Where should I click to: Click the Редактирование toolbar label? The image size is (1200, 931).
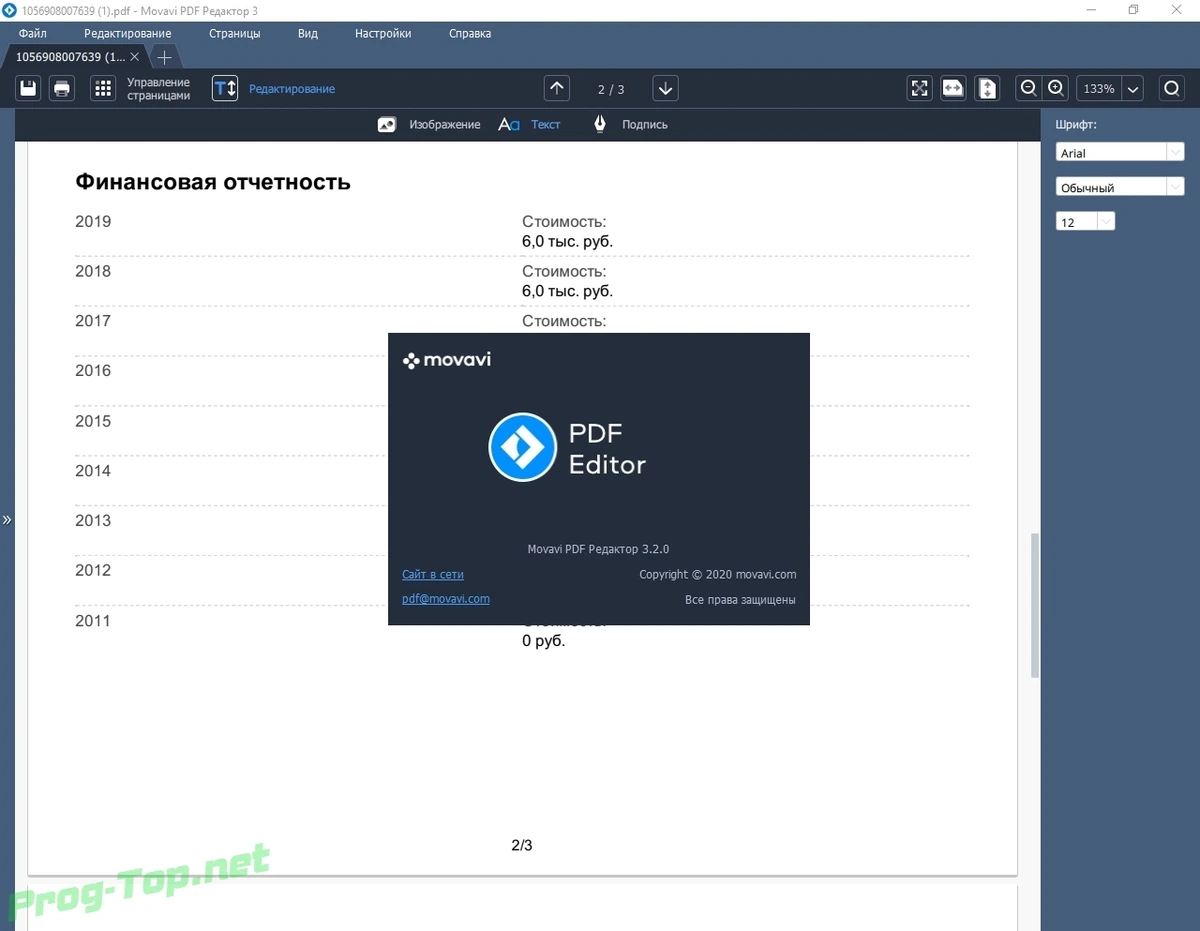292,89
